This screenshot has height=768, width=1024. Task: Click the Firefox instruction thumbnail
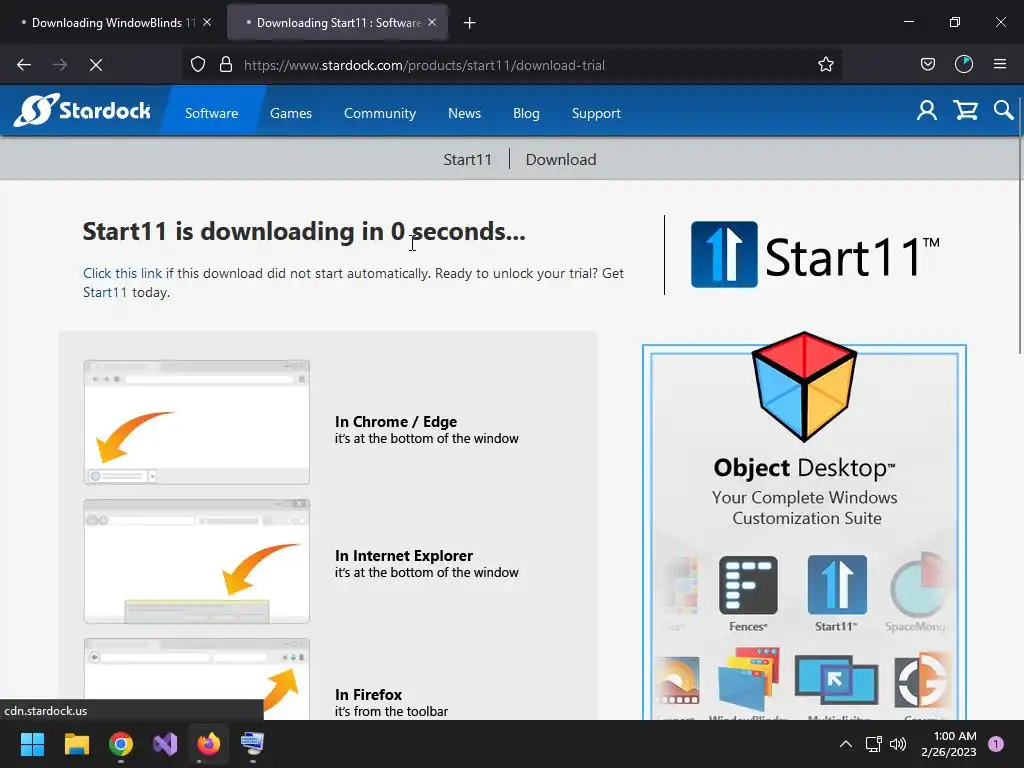197,679
